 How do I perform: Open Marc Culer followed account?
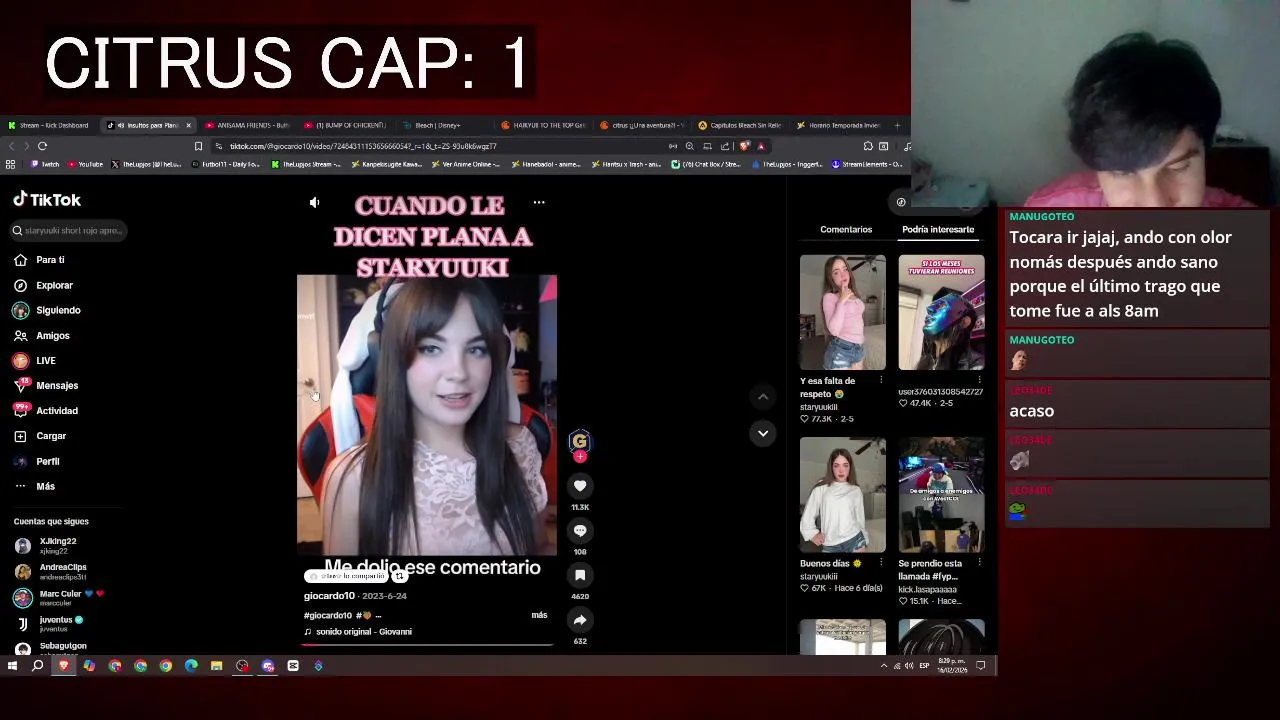(58, 598)
